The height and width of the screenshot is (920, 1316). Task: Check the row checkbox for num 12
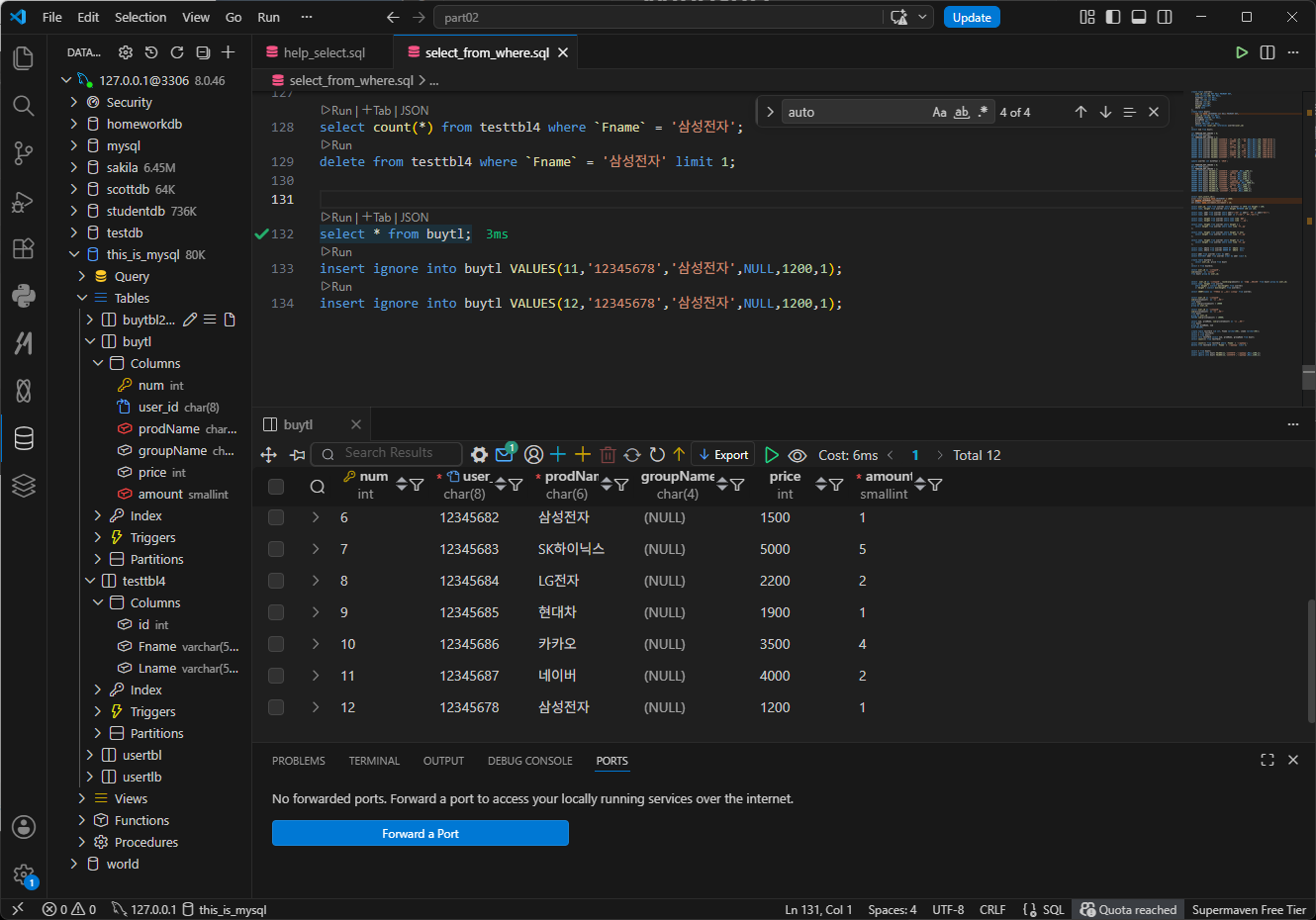coord(276,707)
